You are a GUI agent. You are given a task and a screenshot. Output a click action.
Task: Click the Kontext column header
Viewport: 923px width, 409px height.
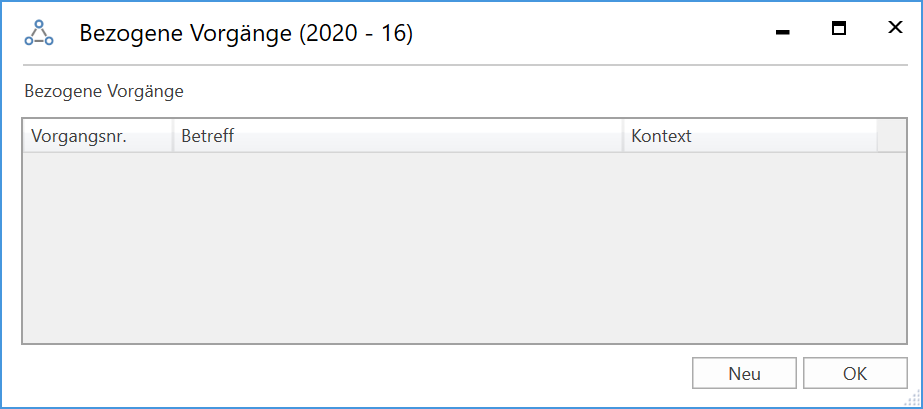pos(749,136)
